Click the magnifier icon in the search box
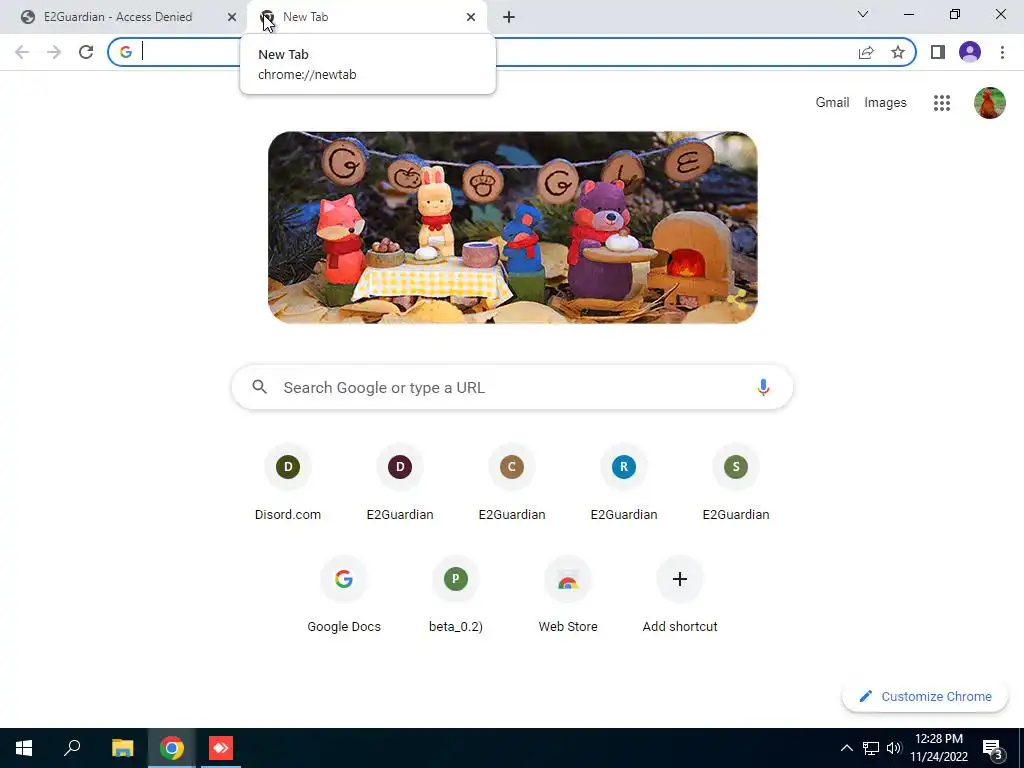 [260, 387]
